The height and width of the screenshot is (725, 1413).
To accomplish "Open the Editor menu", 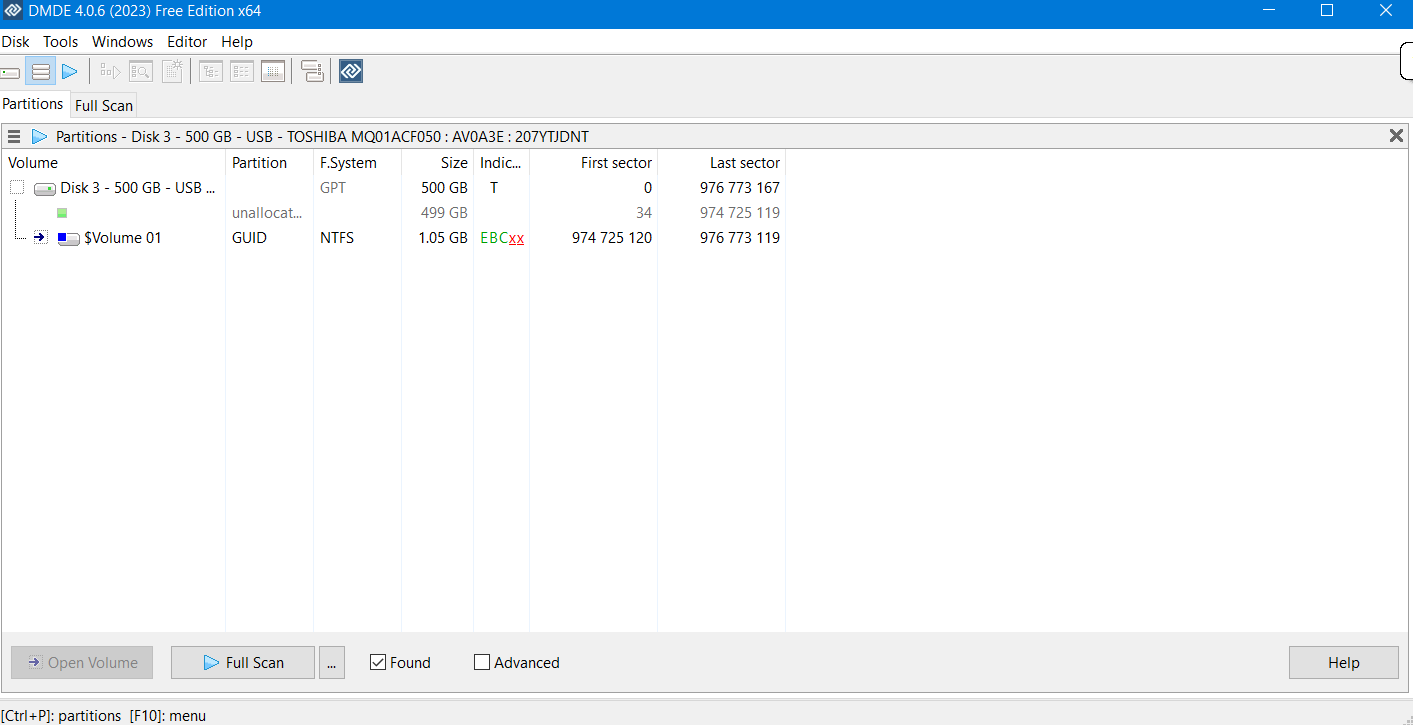I will point(187,42).
